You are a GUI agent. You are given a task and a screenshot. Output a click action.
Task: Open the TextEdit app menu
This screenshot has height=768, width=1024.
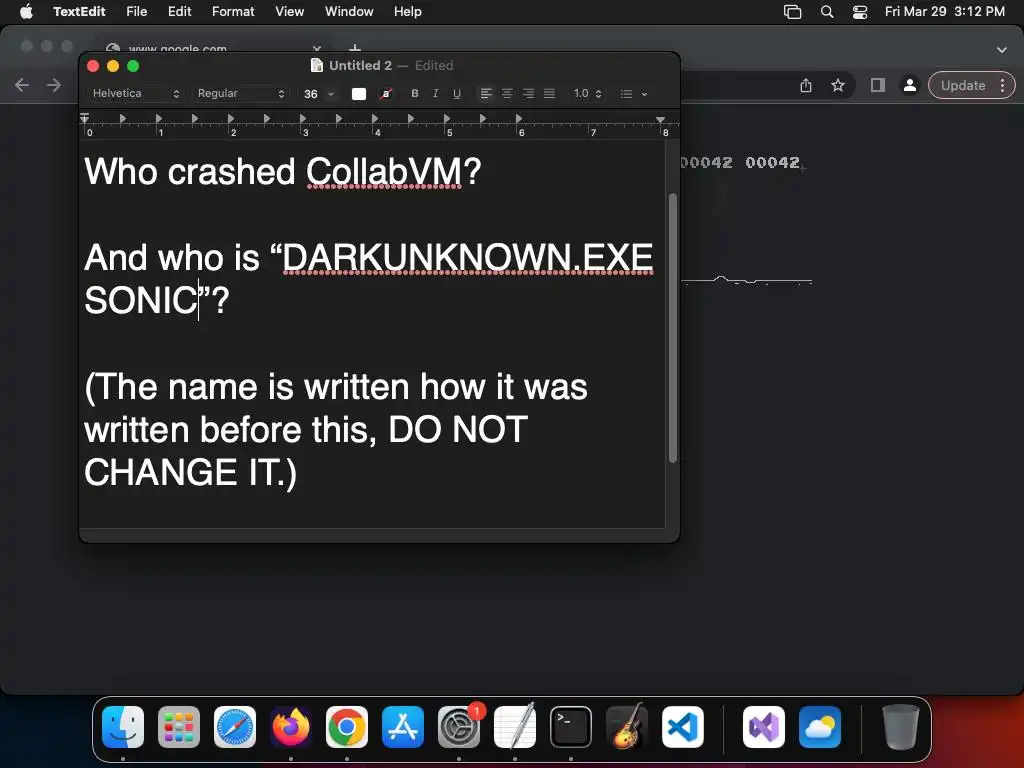click(x=79, y=11)
